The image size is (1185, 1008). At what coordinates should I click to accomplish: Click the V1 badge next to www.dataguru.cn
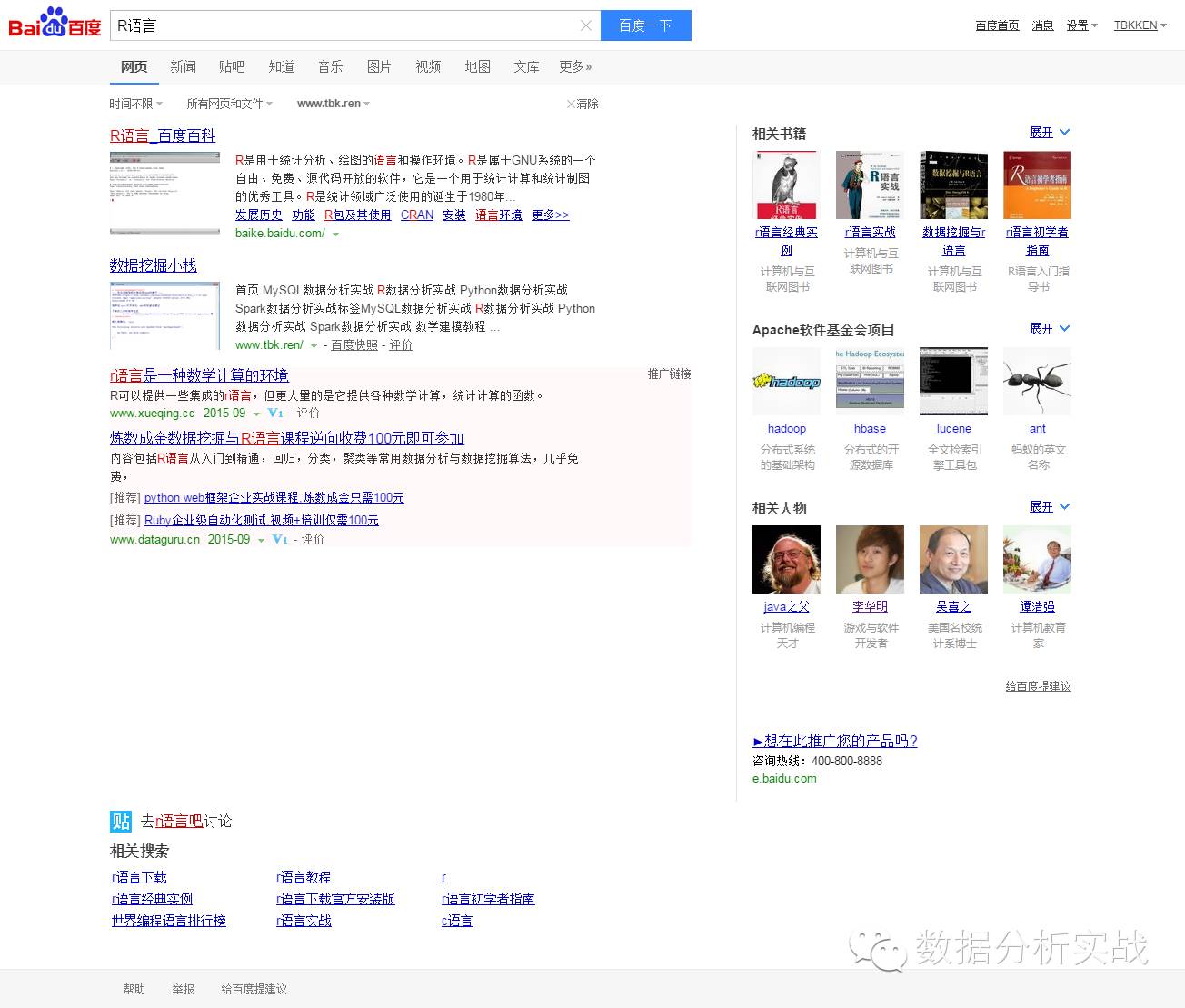point(280,539)
